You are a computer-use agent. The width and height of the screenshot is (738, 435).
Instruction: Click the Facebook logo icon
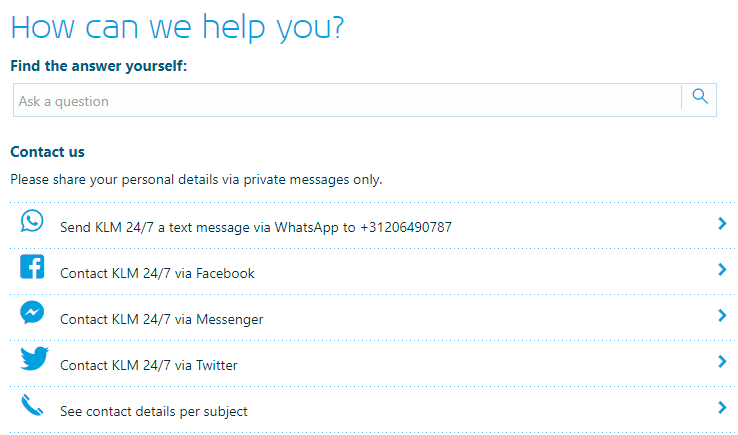pyautogui.click(x=32, y=267)
